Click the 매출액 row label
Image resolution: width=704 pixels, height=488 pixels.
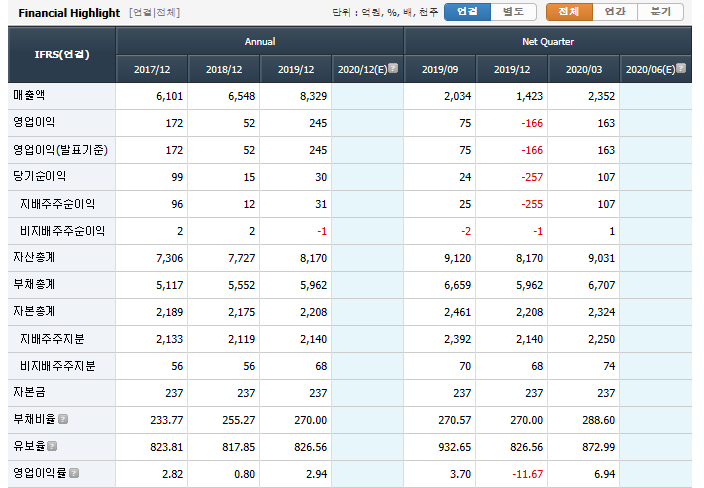coord(29,95)
